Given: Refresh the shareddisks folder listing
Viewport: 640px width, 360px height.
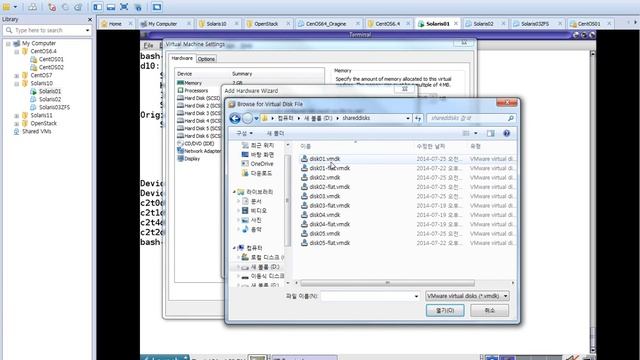Looking at the screenshot, I should (418, 118).
